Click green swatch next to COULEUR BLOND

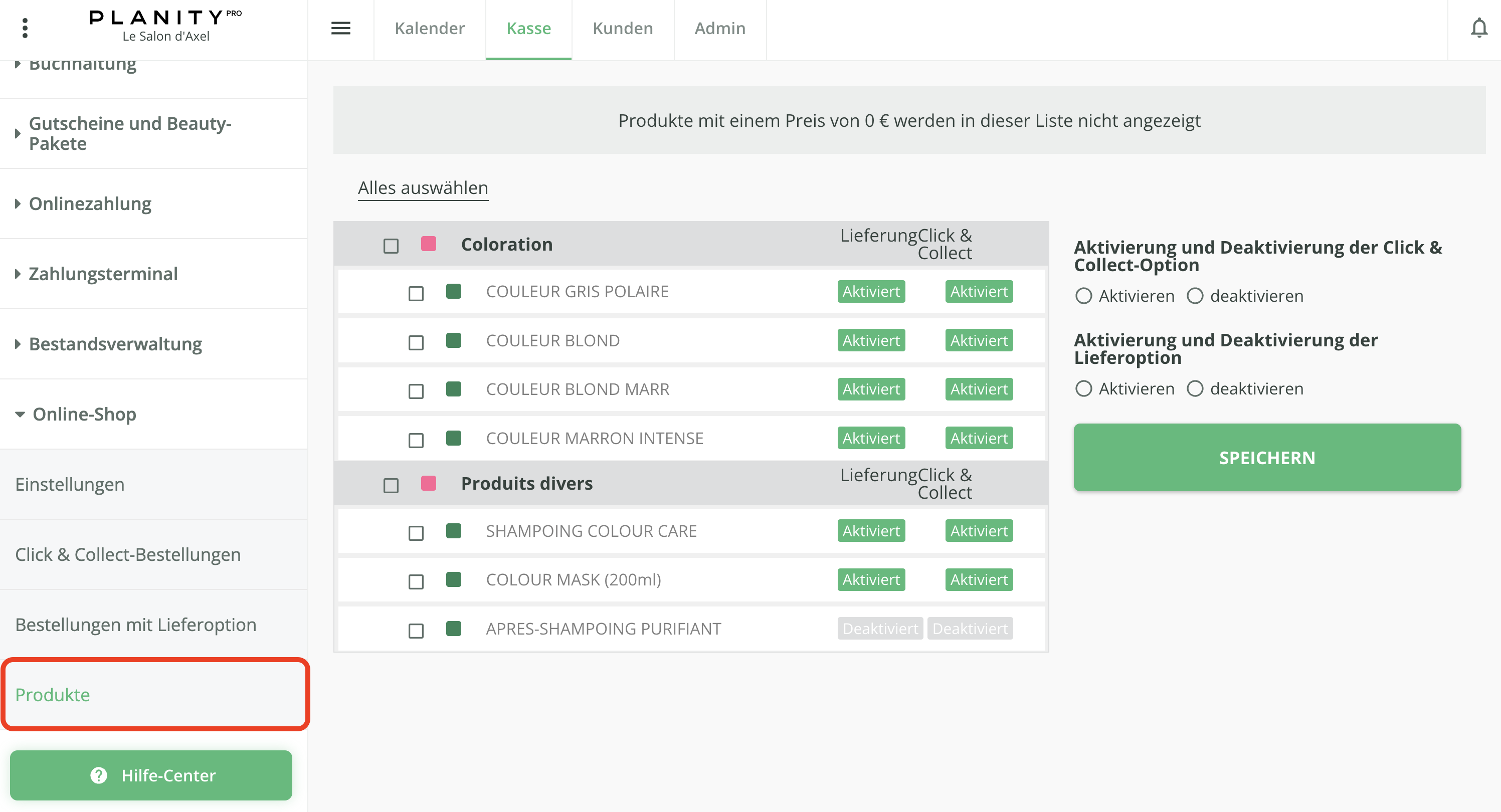click(x=453, y=340)
